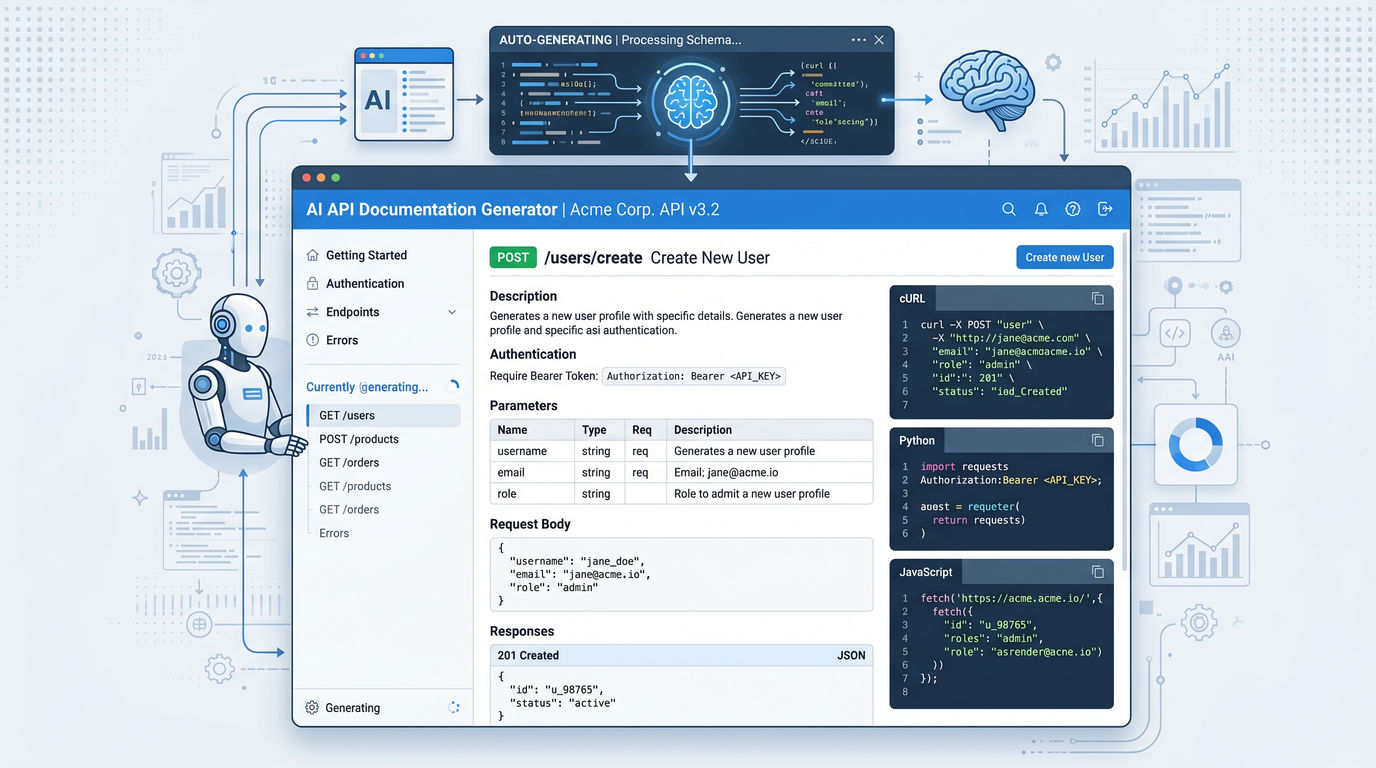Click the Generating gear icon in sidebar footer
The image size is (1376, 768).
pos(312,707)
